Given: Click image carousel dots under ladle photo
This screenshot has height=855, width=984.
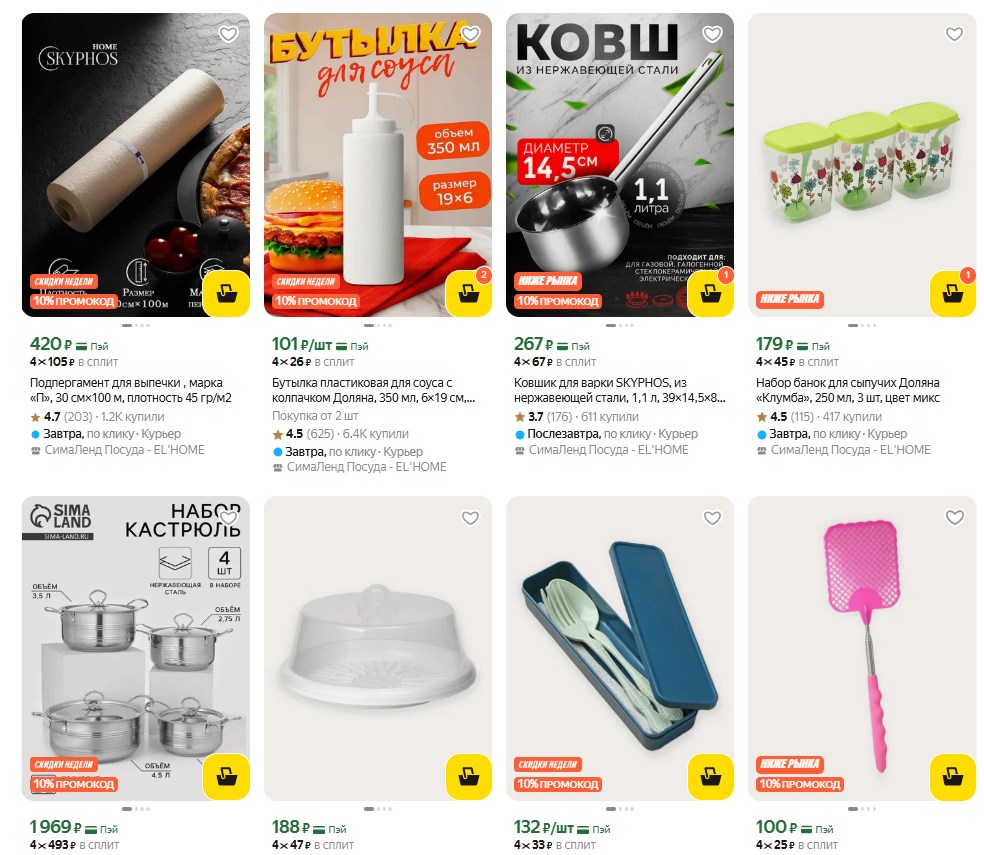Looking at the screenshot, I should coord(619,325).
